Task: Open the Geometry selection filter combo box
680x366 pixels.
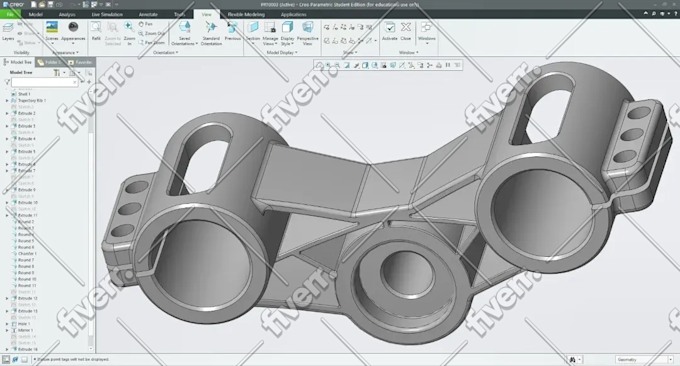Action: tap(644, 359)
